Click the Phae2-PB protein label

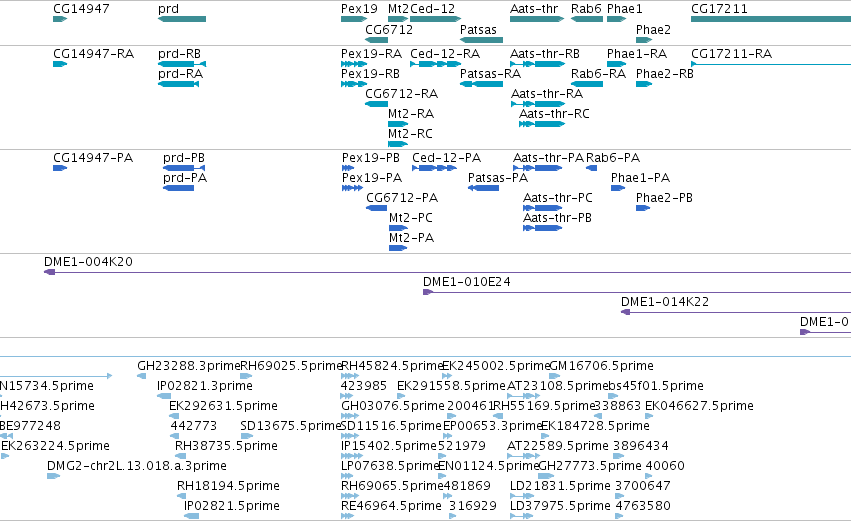(664, 198)
